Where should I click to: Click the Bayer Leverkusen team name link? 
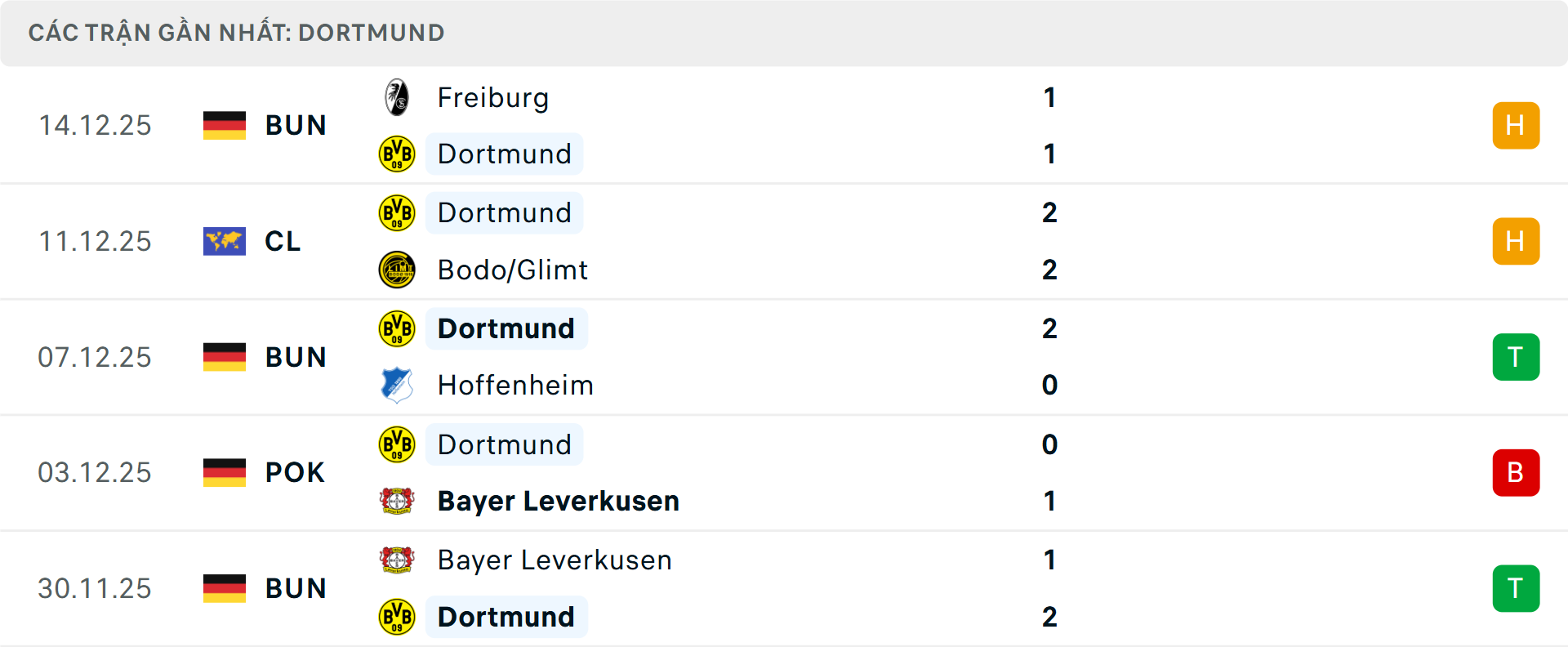pyautogui.click(x=559, y=501)
